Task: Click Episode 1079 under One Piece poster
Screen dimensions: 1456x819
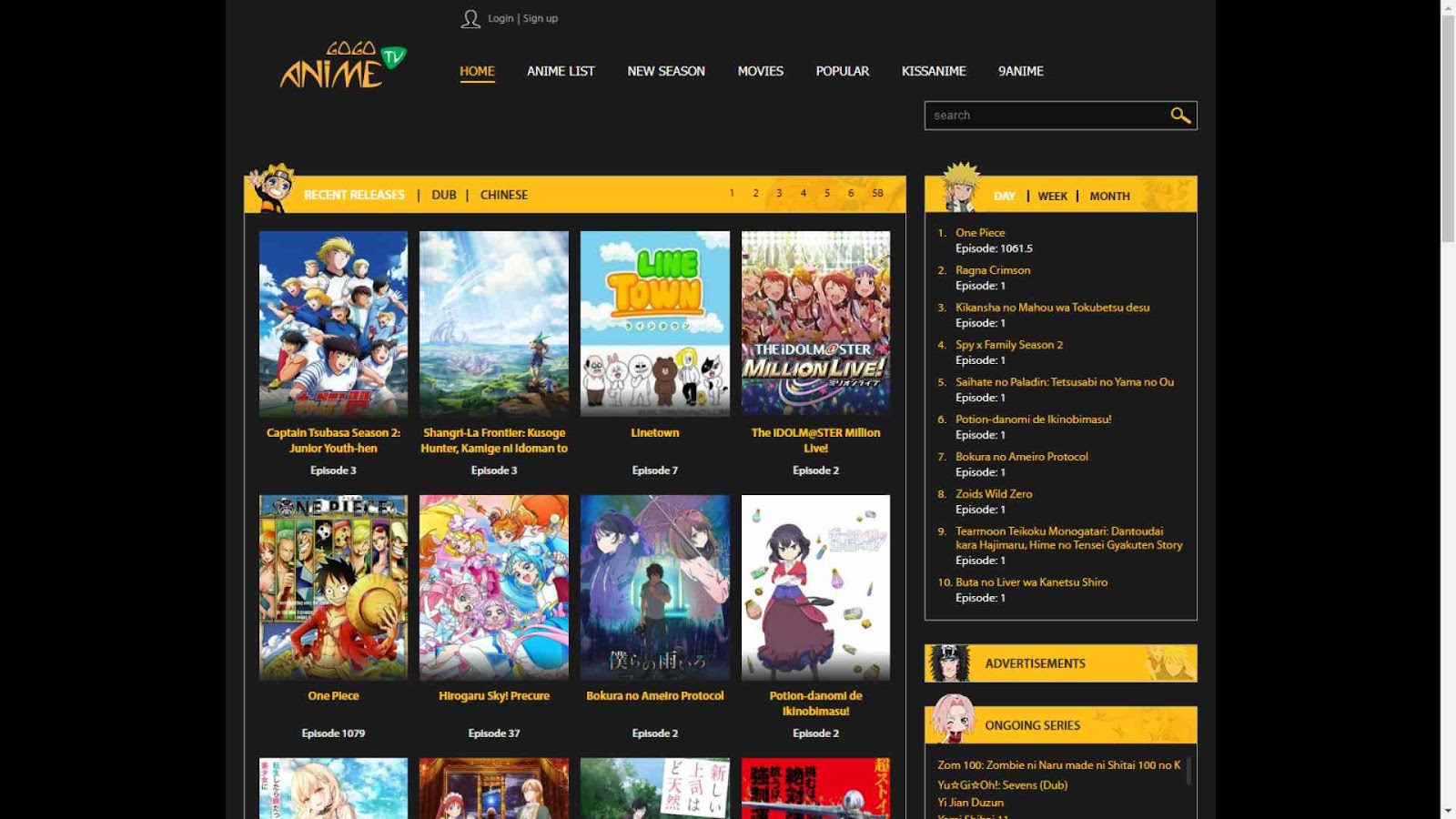Action: pyautogui.click(x=333, y=733)
